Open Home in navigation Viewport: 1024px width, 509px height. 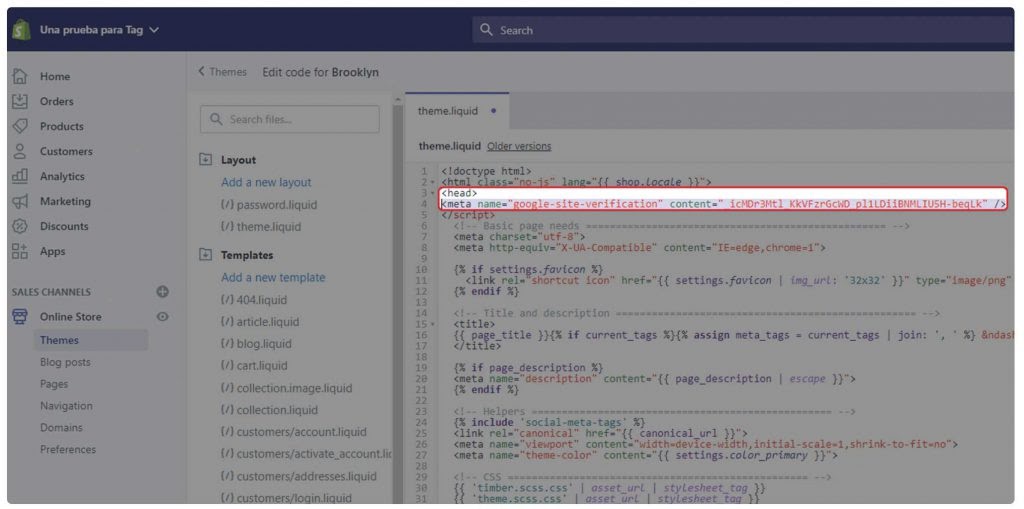point(55,76)
